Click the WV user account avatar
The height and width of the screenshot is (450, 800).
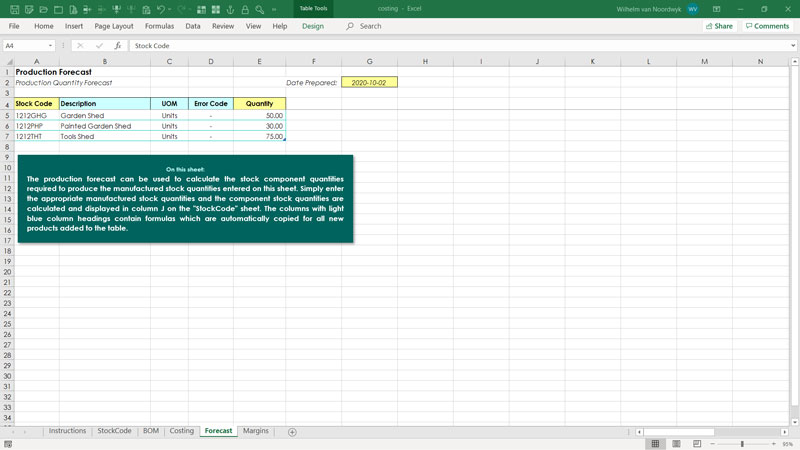pyautogui.click(x=692, y=9)
